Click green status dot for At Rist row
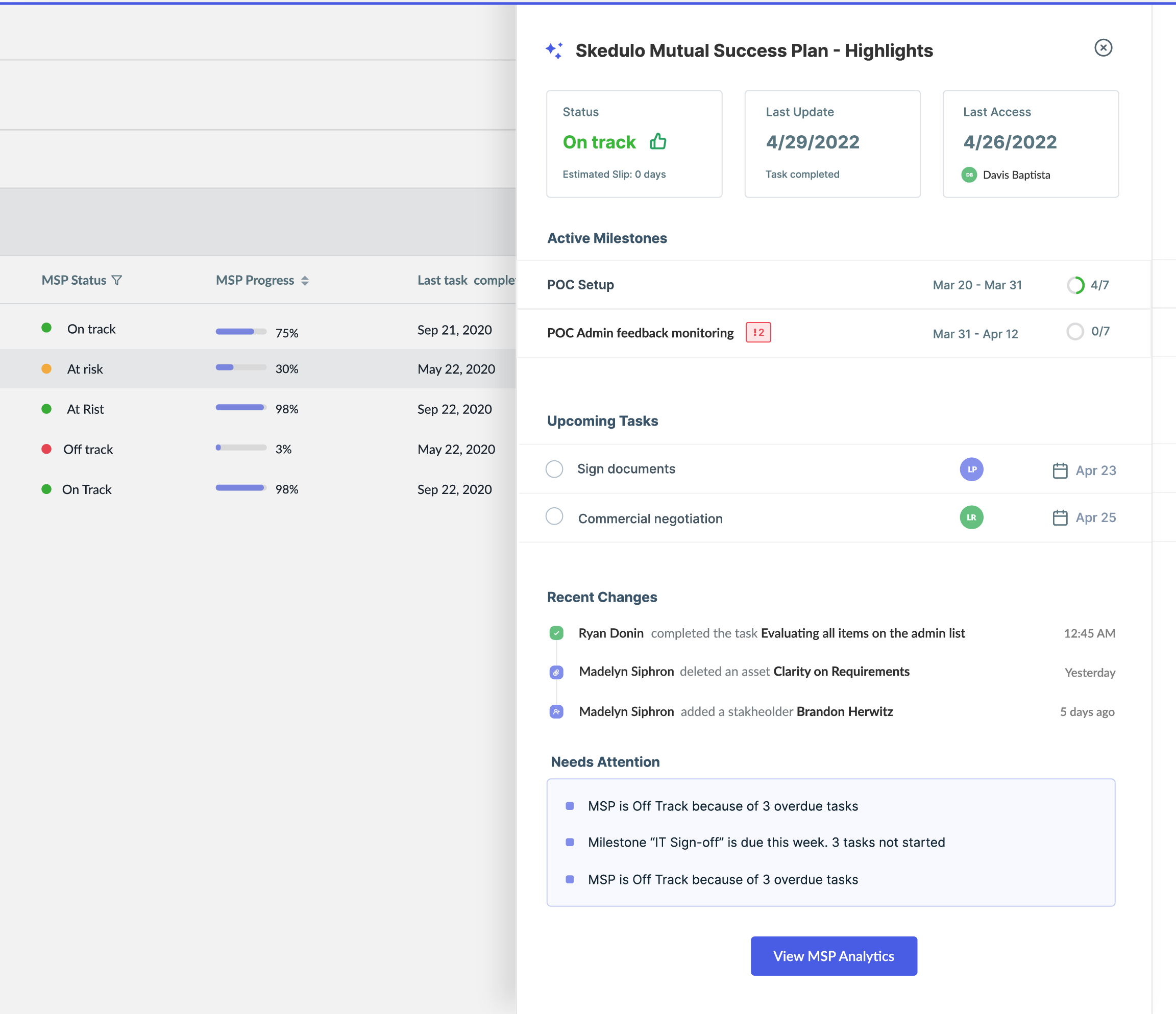 [46, 409]
